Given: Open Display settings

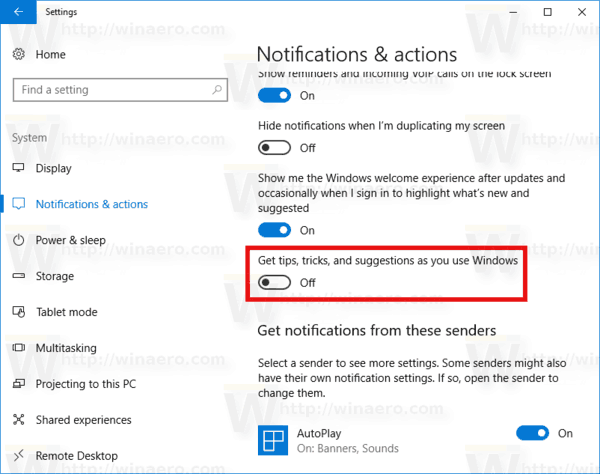Looking at the screenshot, I should (x=54, y=168).
